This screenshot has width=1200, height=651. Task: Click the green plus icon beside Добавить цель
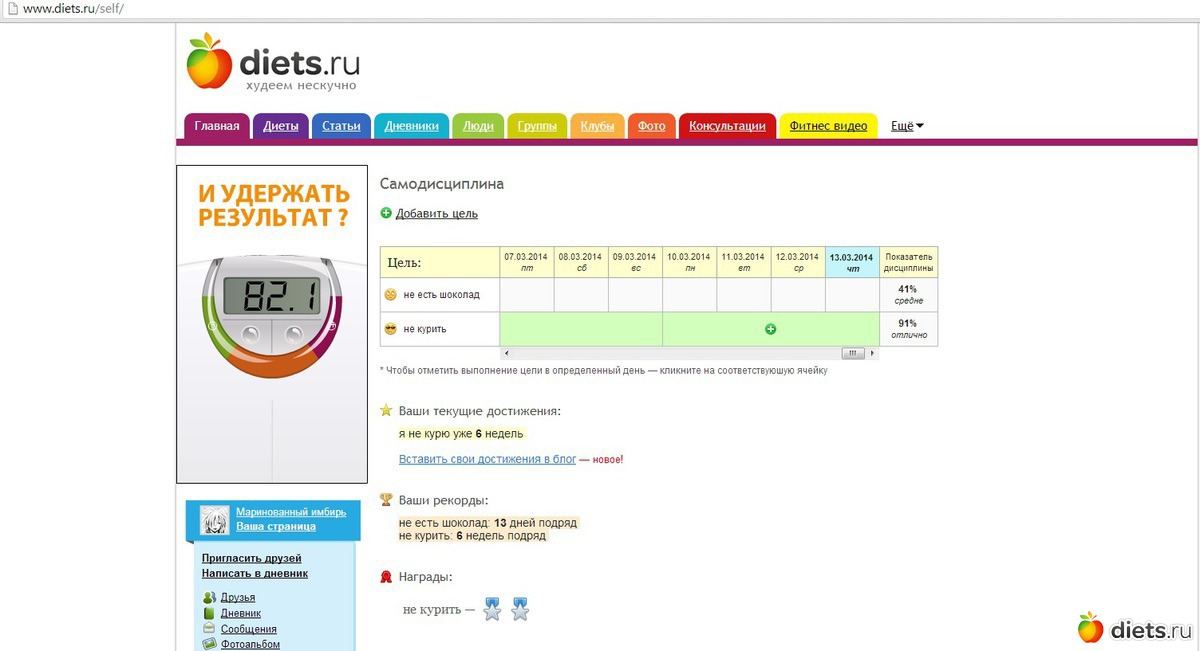point(386,213)
